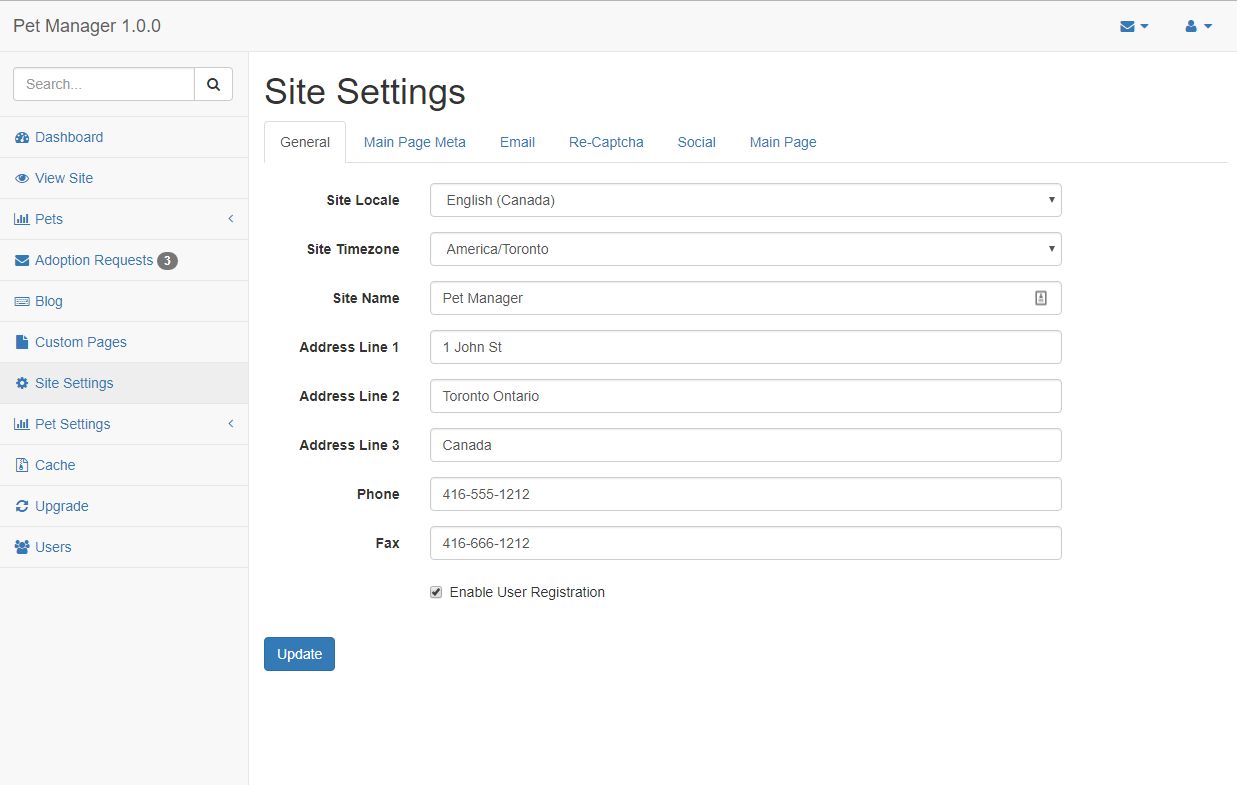Screen dimensions: 1237x785
Task: Click into the sidebar Search box
Action: (104, 85)
